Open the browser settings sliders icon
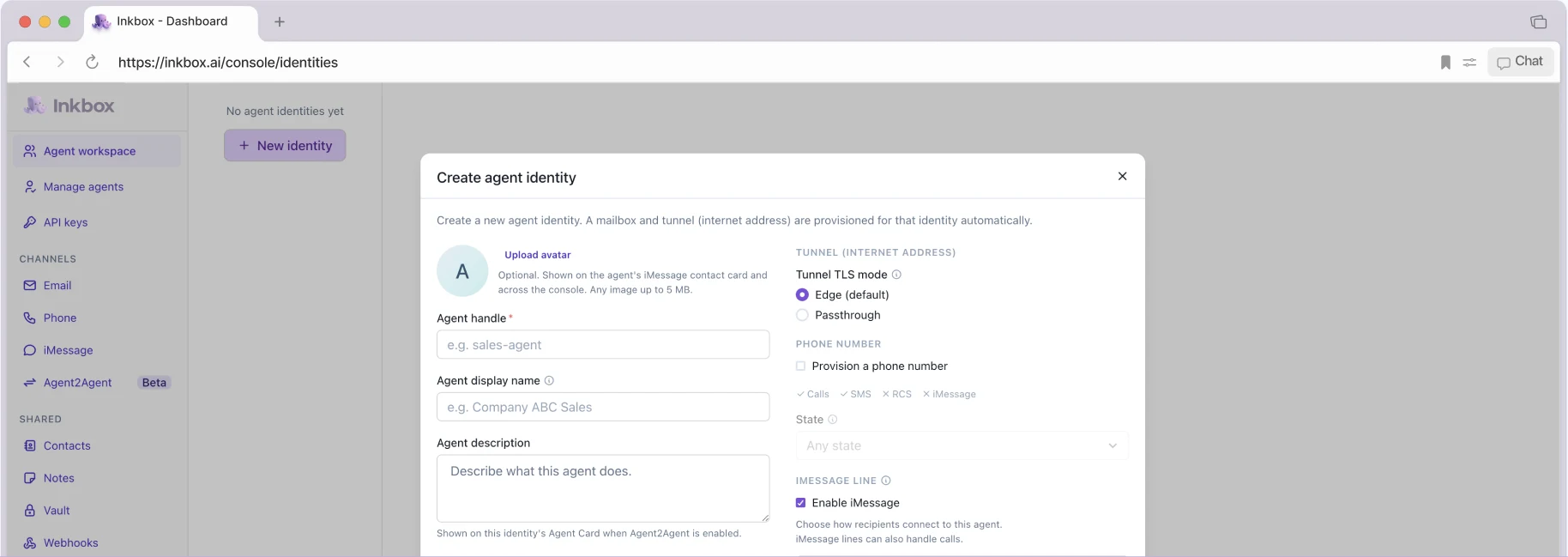Screen dimensions: 1568x557 (x=1469, y=63)
